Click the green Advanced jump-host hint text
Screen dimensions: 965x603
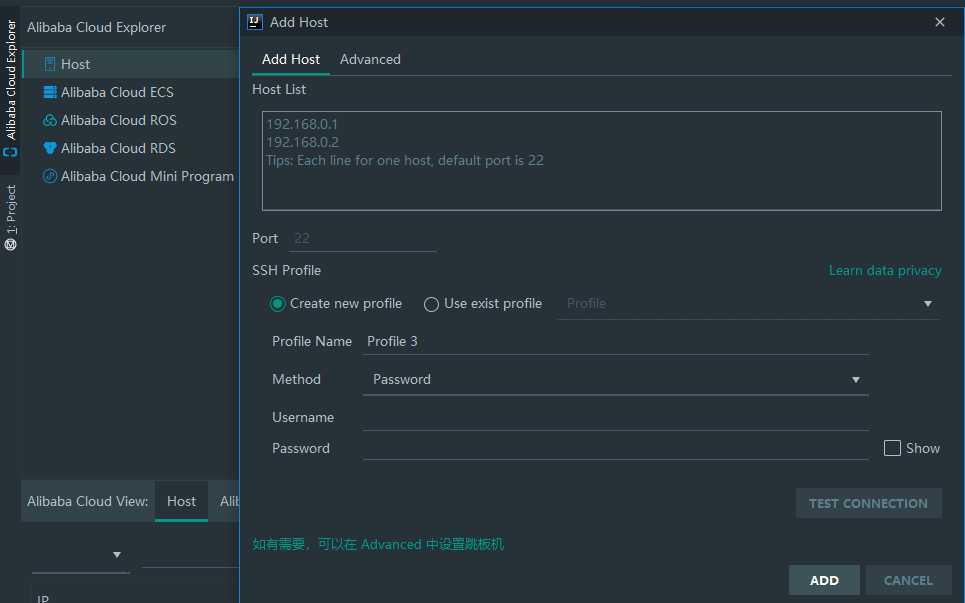[378, 545]
